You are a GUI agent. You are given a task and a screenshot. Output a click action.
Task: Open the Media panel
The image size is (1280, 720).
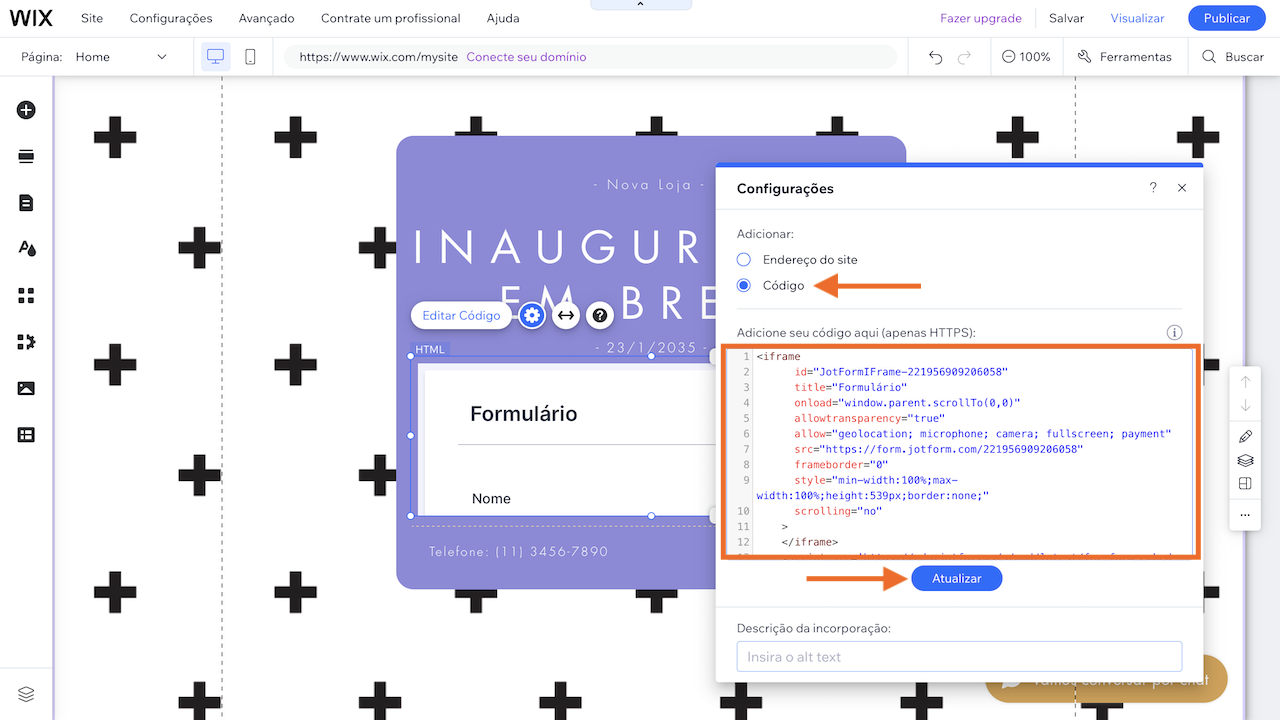point(25,388)
